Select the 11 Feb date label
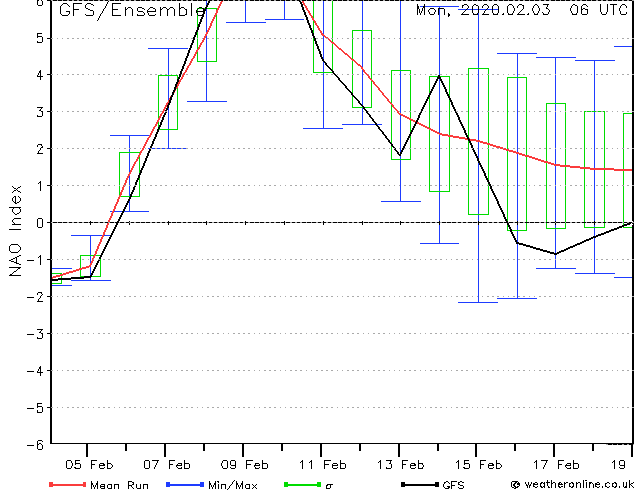 (x=323, y=465)
